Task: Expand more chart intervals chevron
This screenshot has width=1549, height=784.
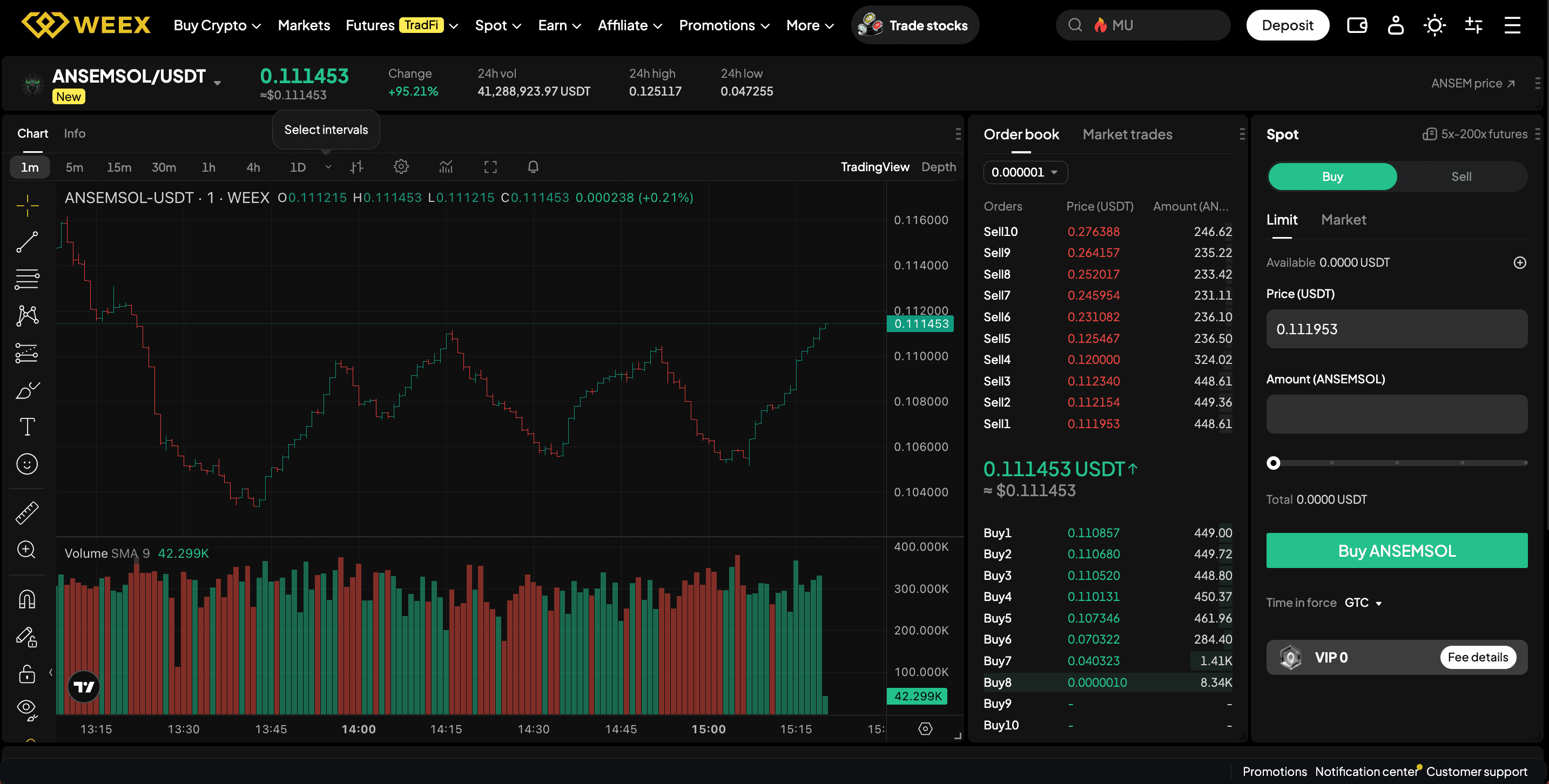Action: coord(328,167)
